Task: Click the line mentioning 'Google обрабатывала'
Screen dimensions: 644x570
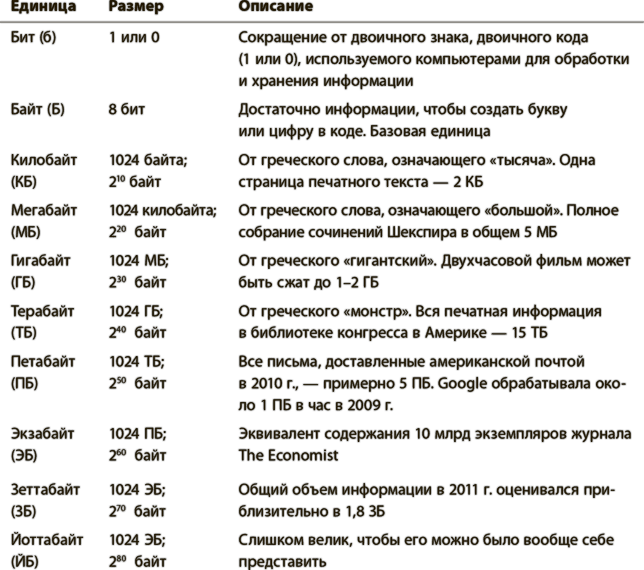Action: pyautogui.click(x=432, y=384)
